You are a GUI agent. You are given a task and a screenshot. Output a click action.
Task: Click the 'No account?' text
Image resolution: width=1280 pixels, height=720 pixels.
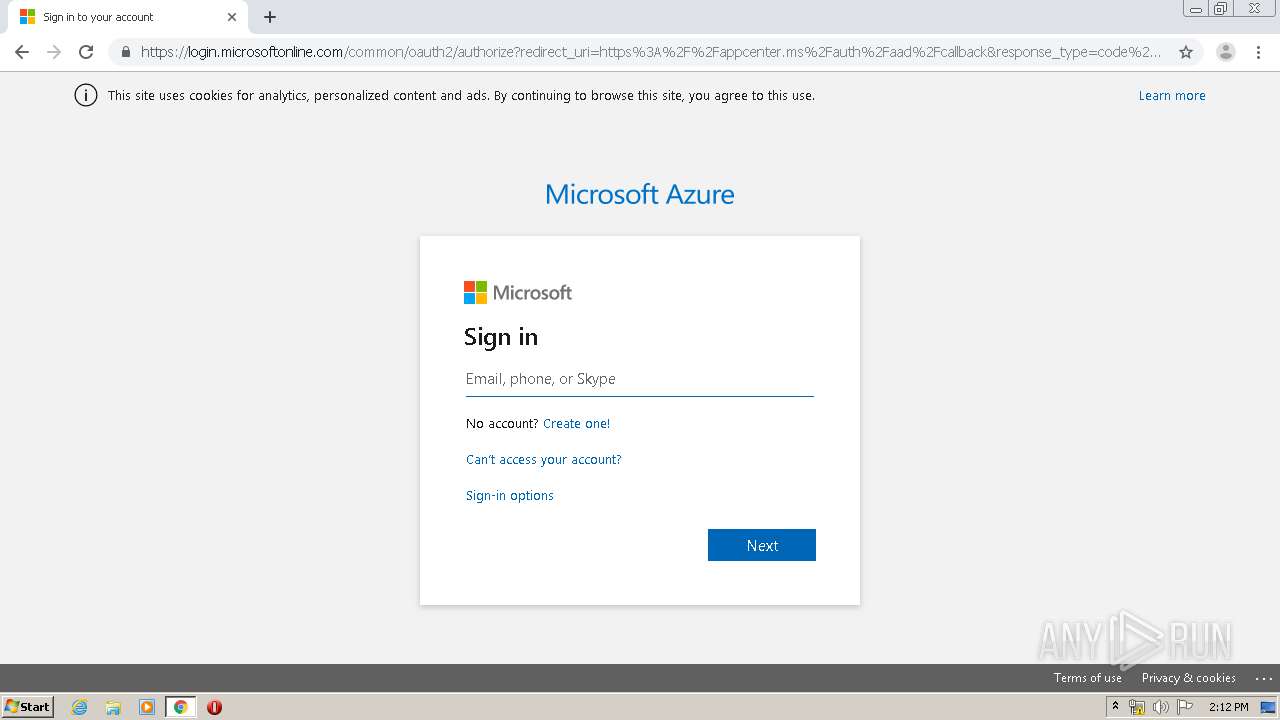502,424
